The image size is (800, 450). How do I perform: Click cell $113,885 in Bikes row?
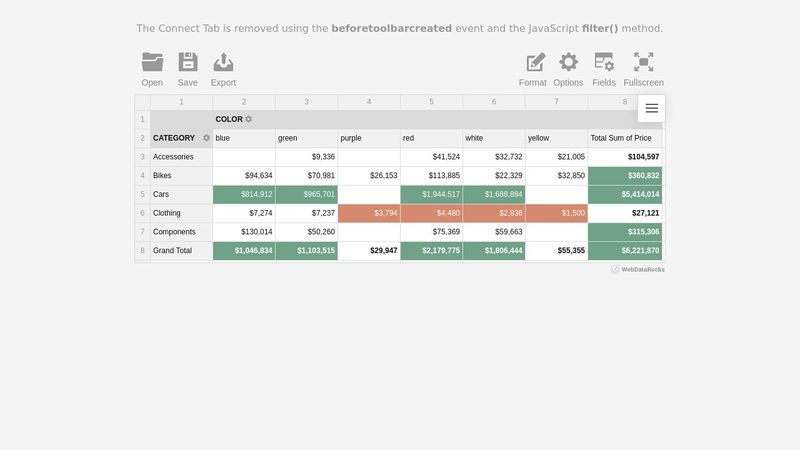431,176
